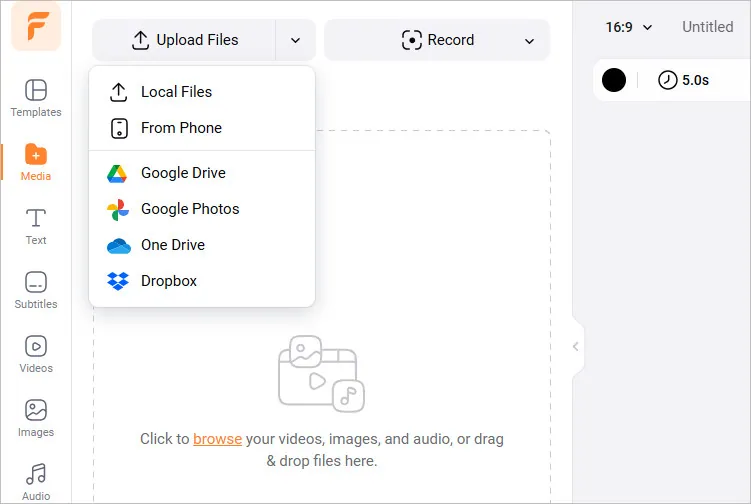
Task: Click the media placeholder illustration
Action: click(321, 374)
